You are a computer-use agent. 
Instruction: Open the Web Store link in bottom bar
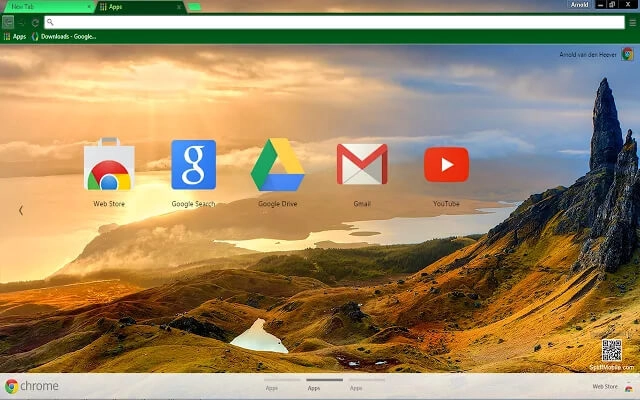605,386
